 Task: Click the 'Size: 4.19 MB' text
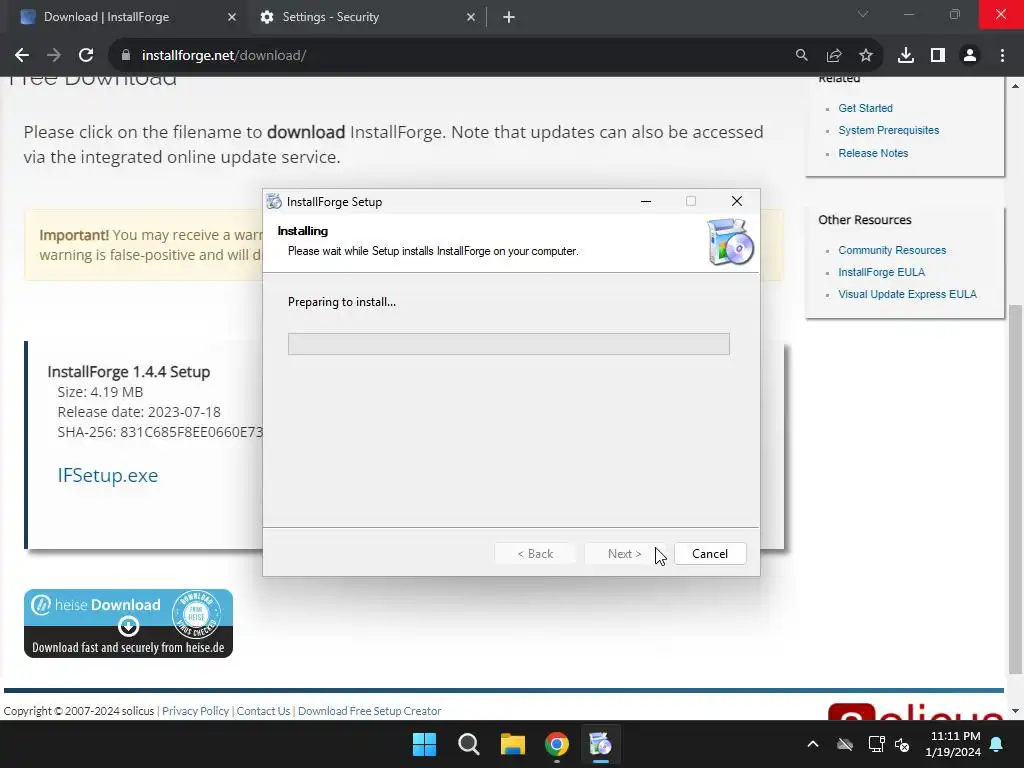[100, 392]
